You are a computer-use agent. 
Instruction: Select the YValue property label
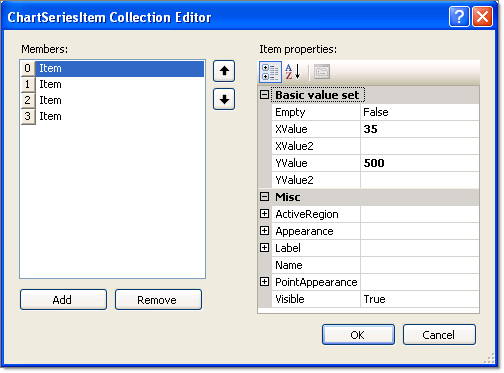tap(291, 163)
